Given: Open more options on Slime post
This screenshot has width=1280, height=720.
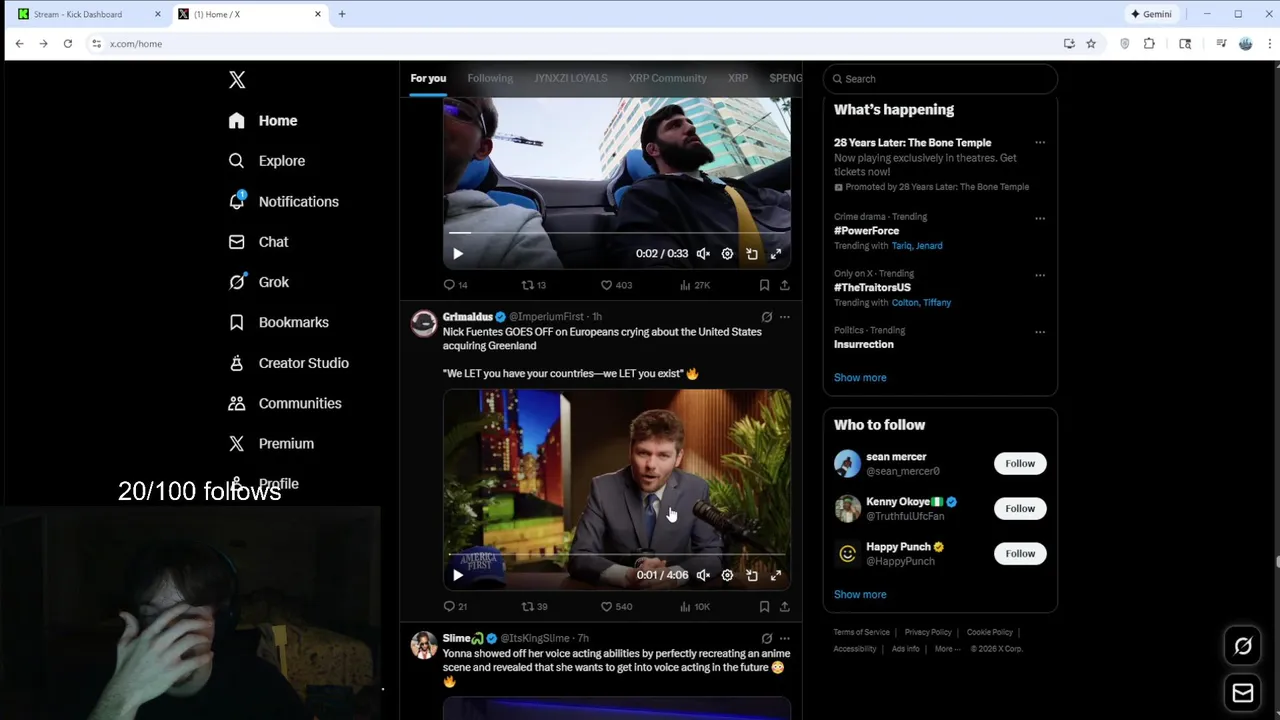Looking at the screenshot, I should click(x=785, y=638).
